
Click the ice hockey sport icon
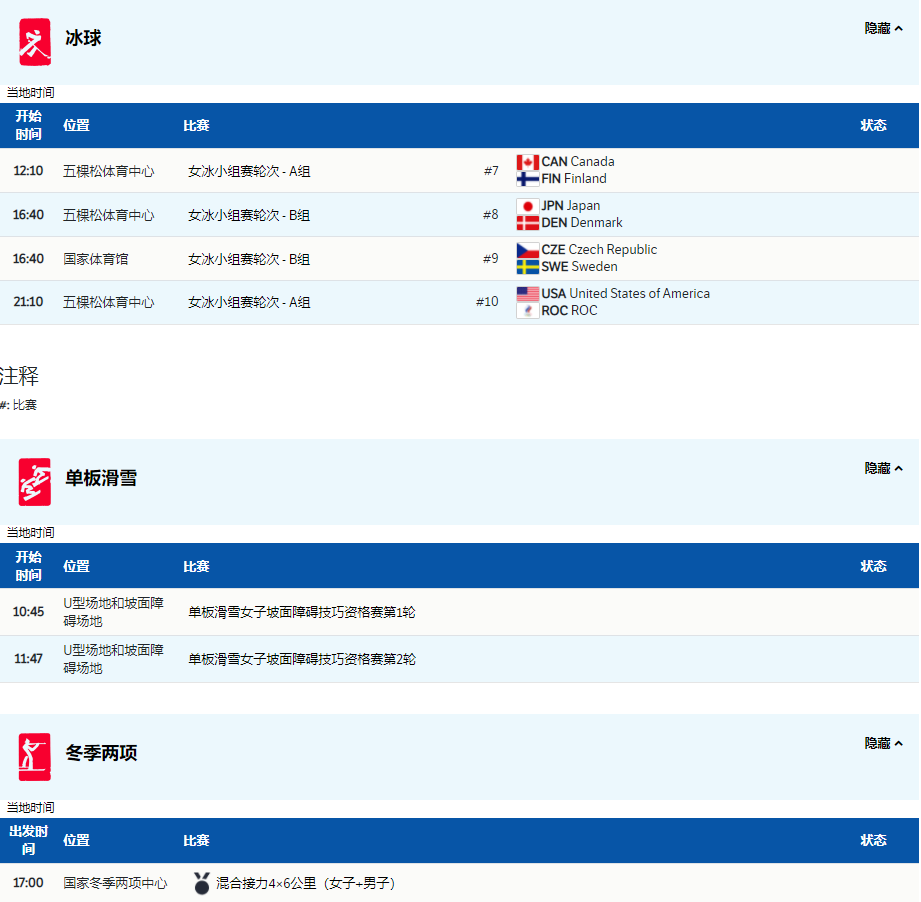34,42
